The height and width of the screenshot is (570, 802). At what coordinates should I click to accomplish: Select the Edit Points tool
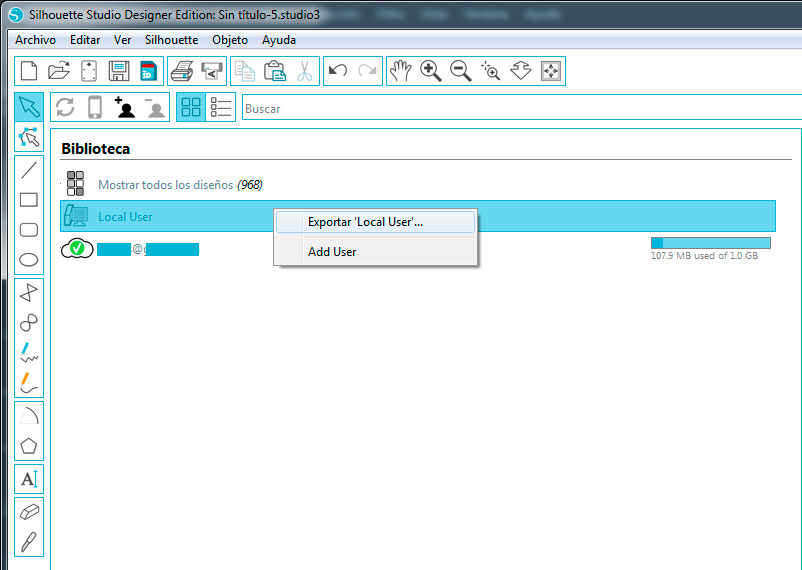(x=29, y=137)
